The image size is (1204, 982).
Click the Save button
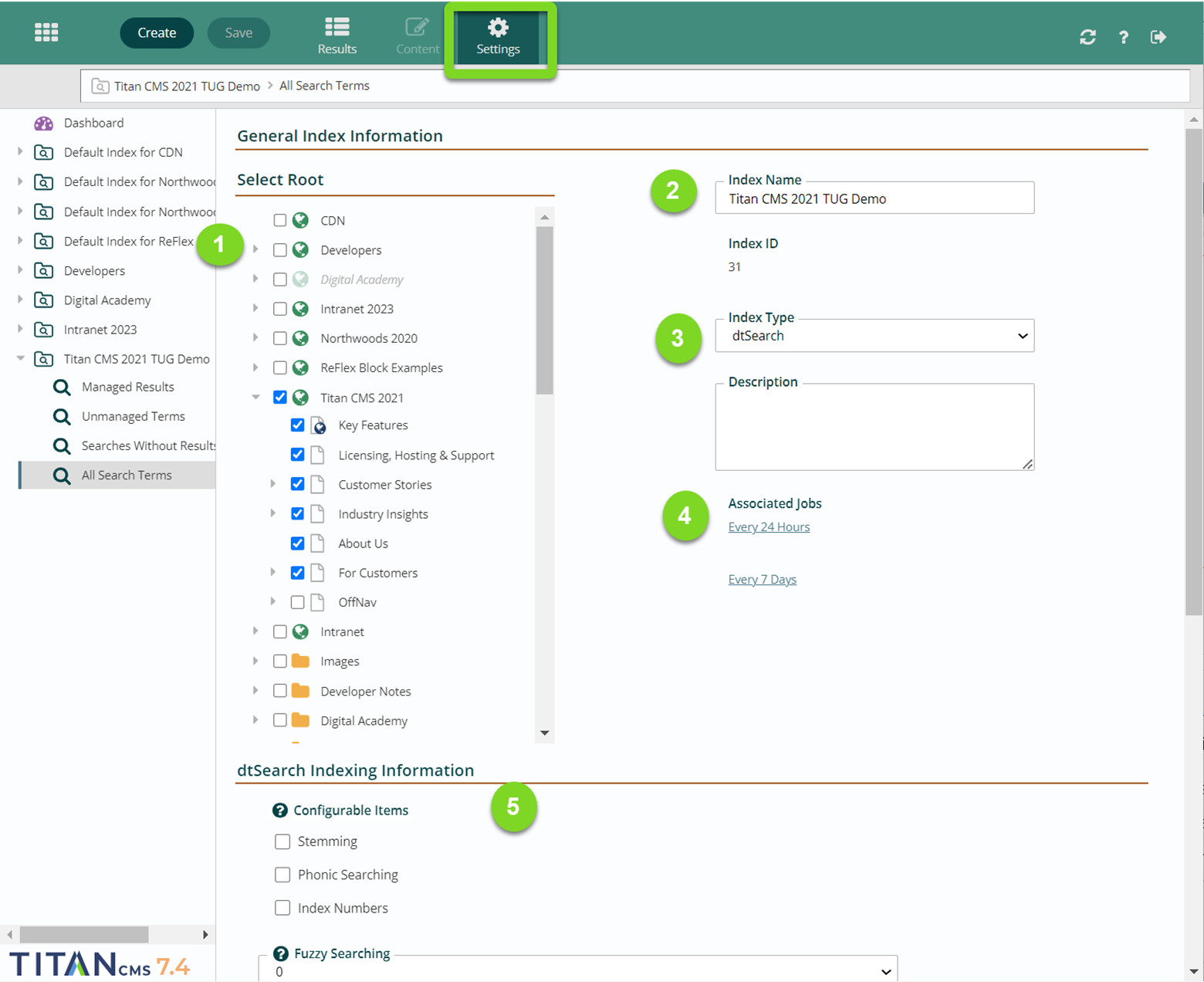pos(238,32)
